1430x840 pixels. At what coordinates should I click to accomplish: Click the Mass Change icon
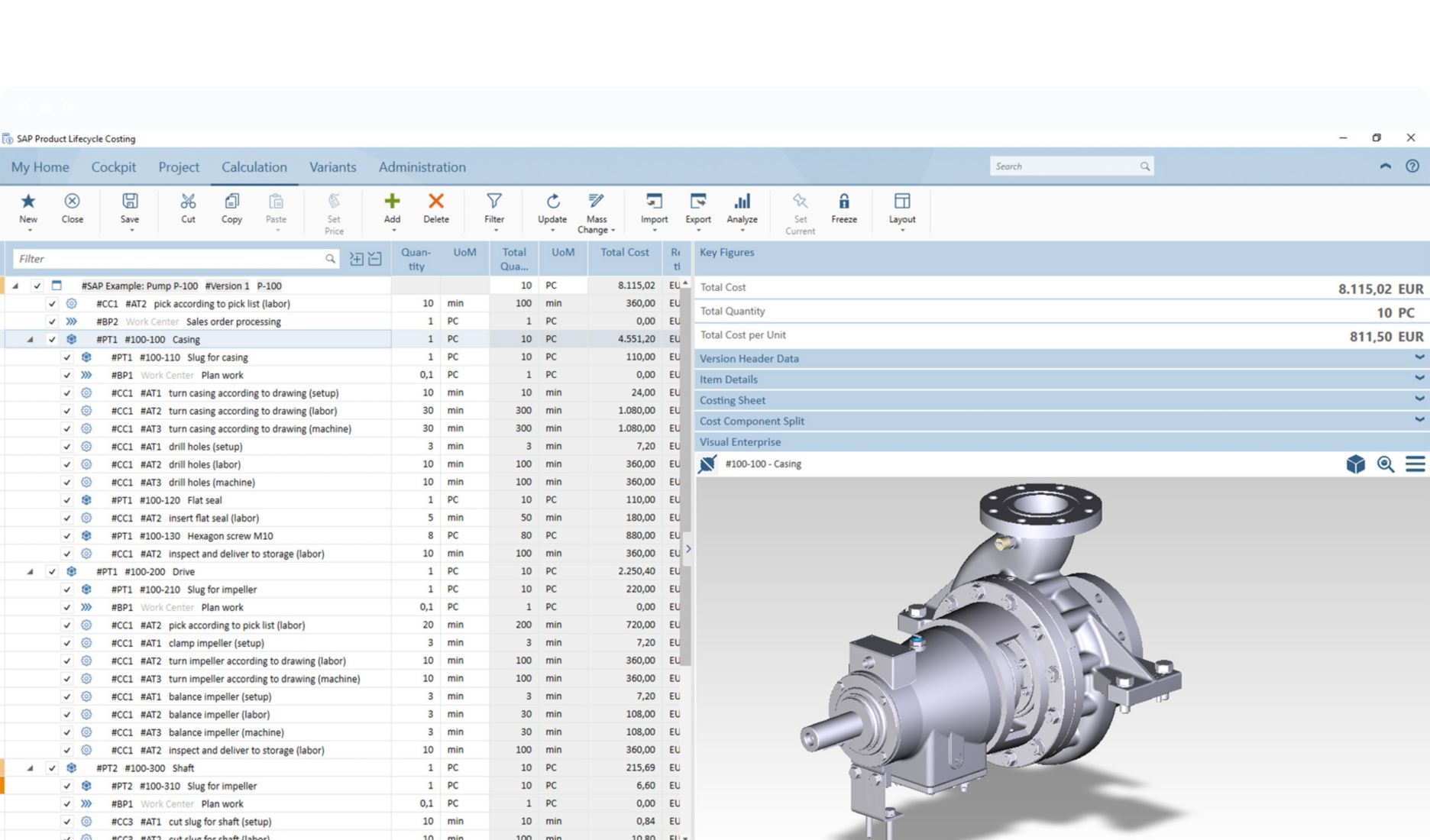[596, 202]
